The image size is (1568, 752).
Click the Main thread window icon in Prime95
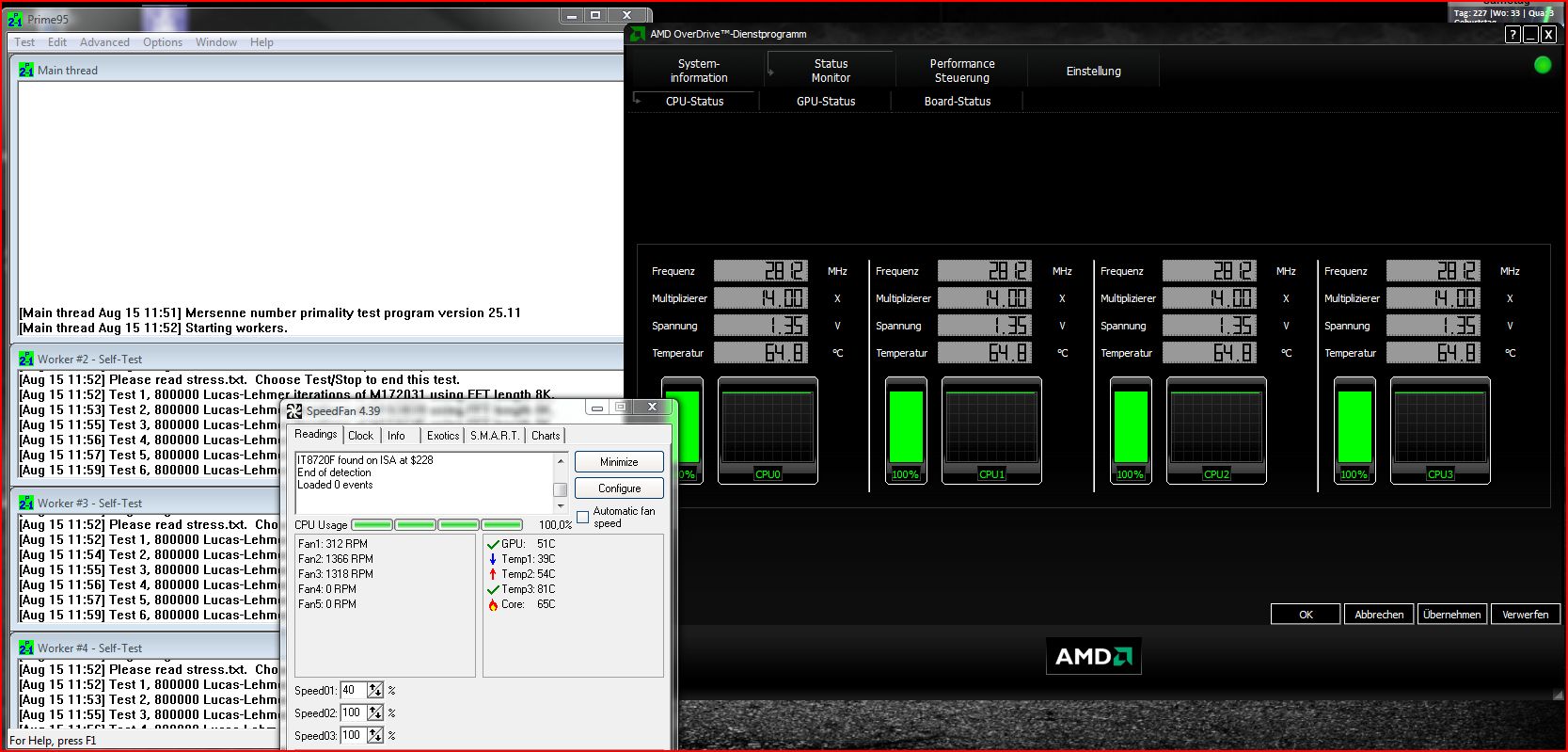point(26,71)
